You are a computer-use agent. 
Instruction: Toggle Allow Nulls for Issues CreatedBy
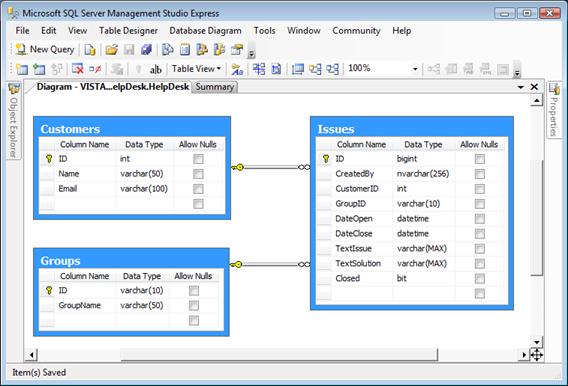[480, 174]
